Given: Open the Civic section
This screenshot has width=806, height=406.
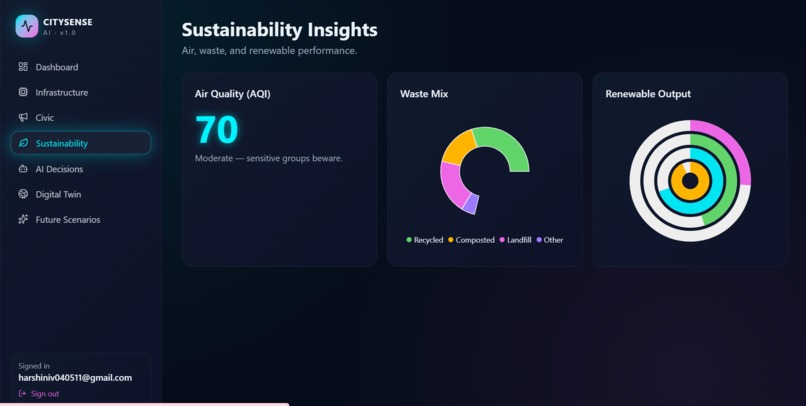Looking at the screenshot, I should 81,118.
